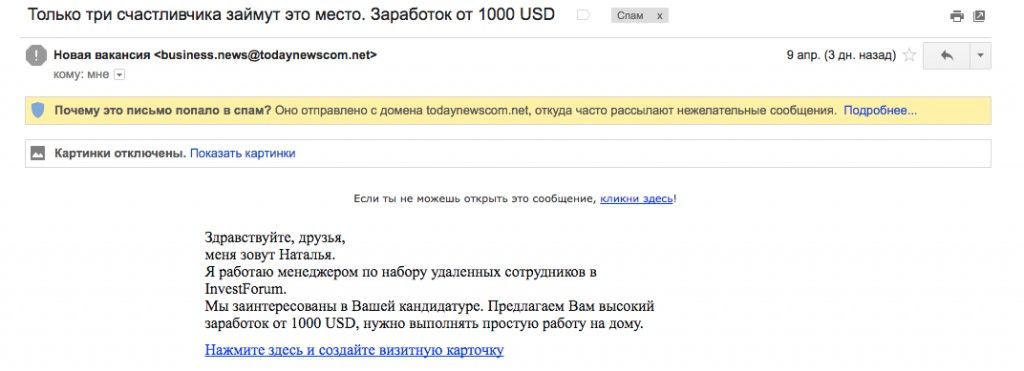Click the print all icon
The width and height of the screenshot is (1024, 371).
[x=957, y=16]
